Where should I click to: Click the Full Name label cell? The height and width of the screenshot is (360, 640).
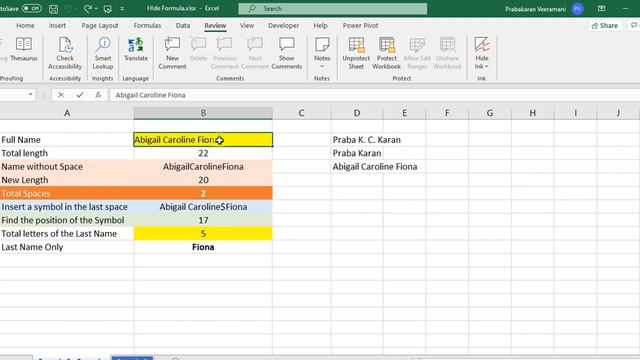point(67,140)
